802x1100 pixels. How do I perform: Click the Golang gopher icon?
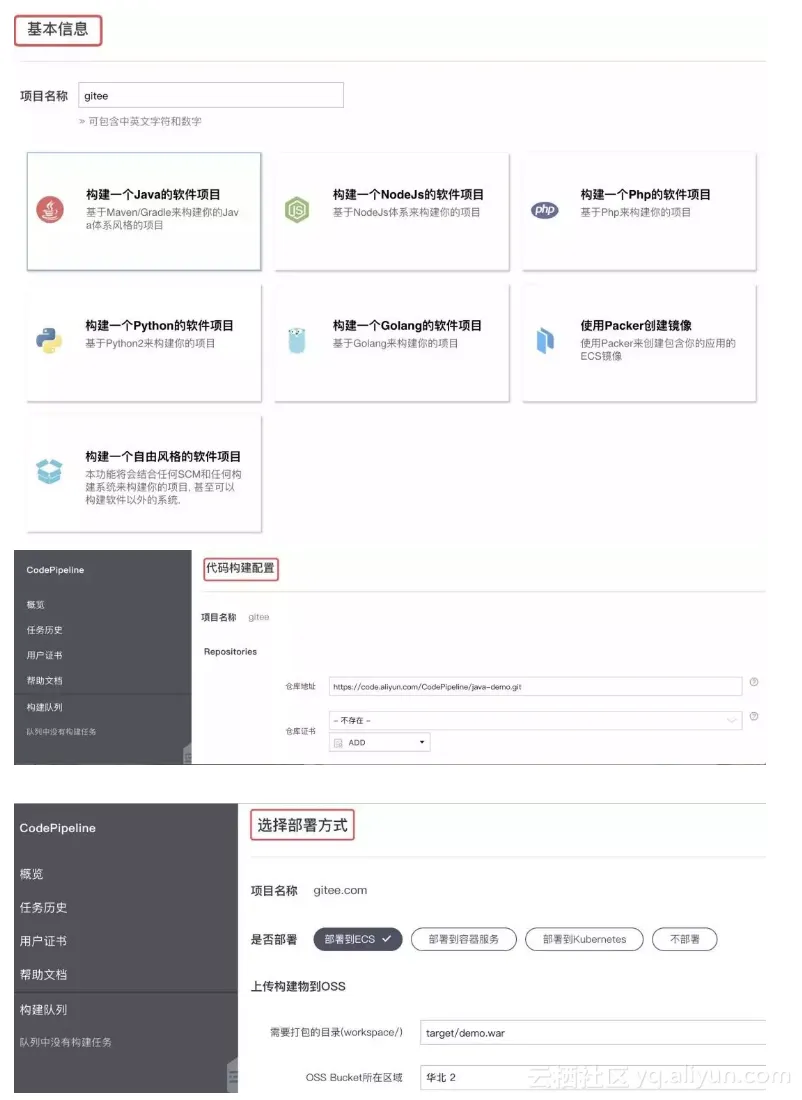(x=297, y=340)
